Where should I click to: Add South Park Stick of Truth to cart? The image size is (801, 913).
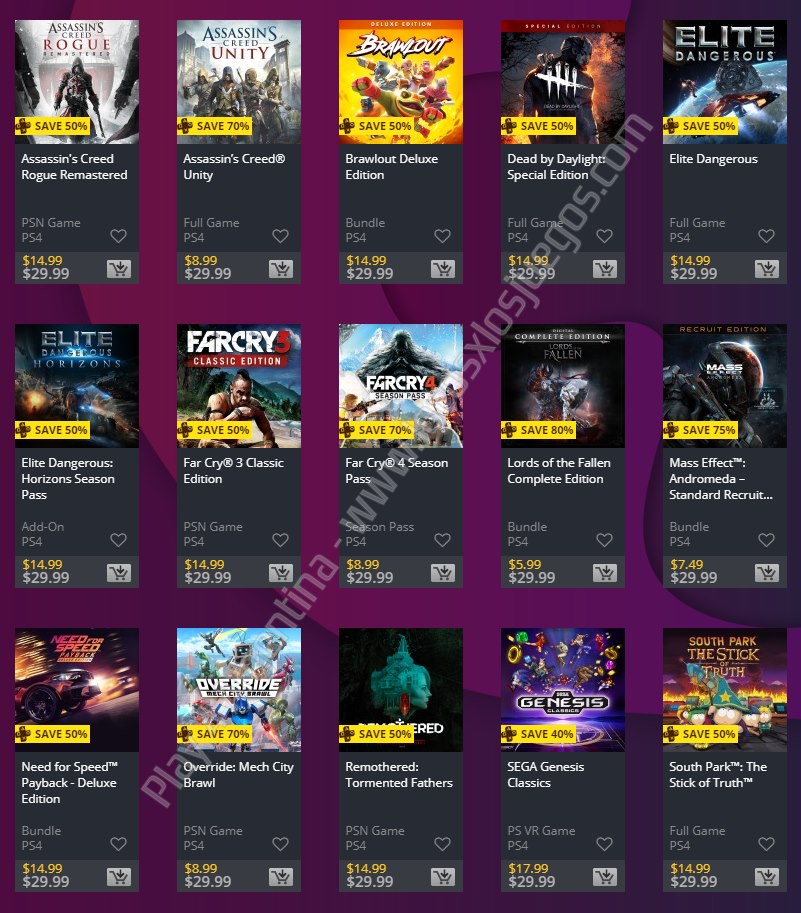767,876
